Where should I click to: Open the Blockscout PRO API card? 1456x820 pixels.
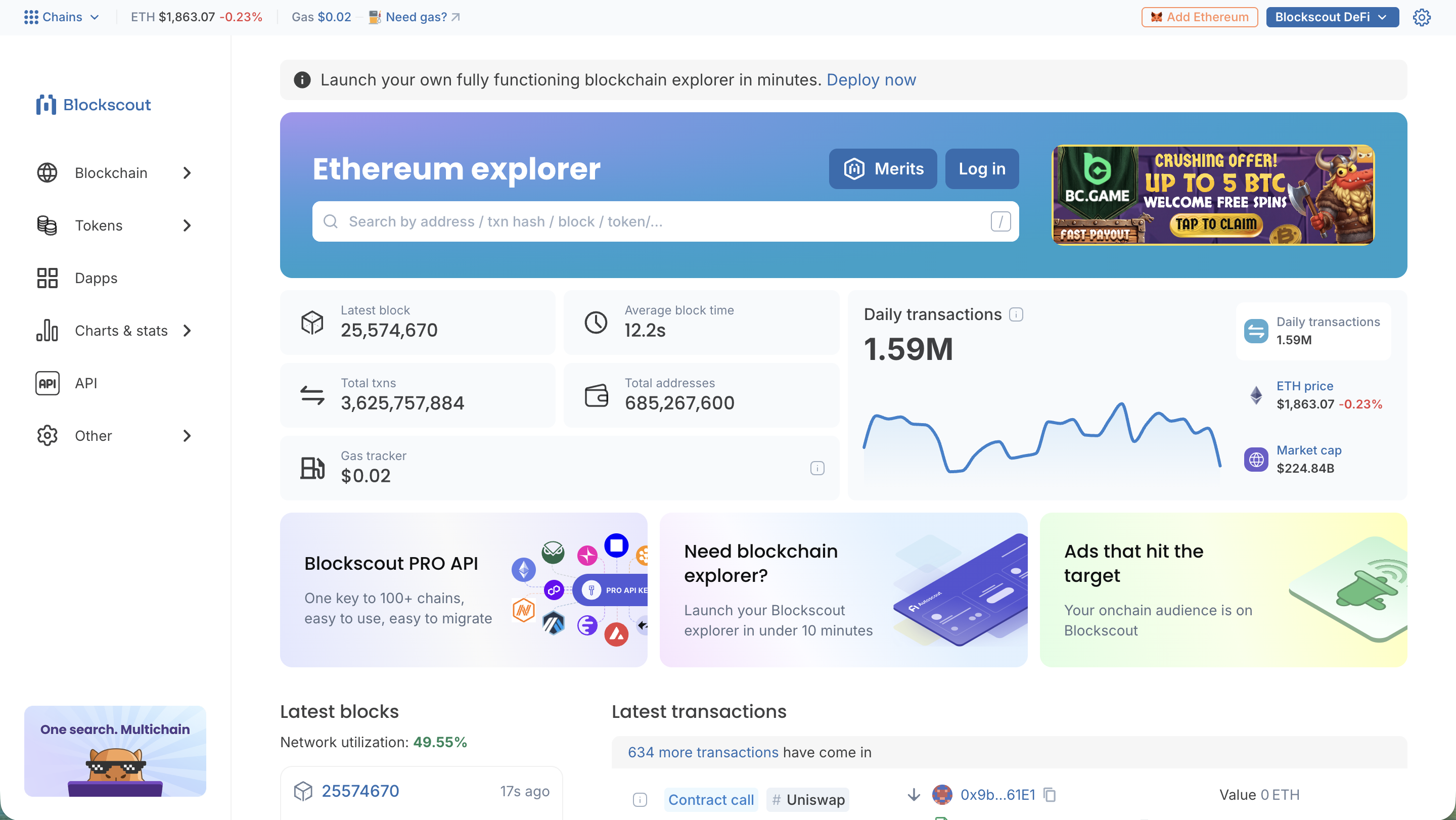[x=464, y=589]
